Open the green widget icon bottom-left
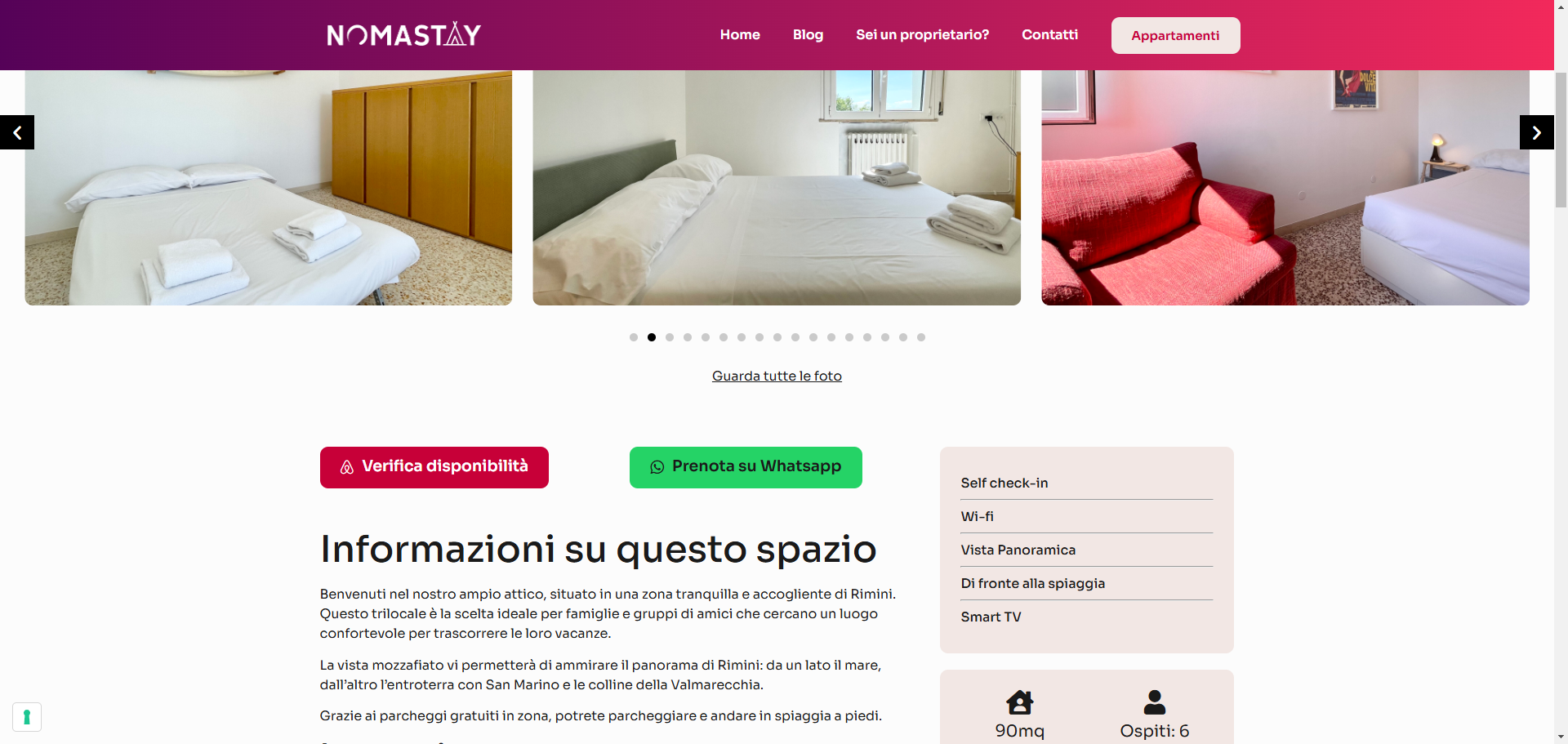 pyautogui.click(x=27, y=717)
